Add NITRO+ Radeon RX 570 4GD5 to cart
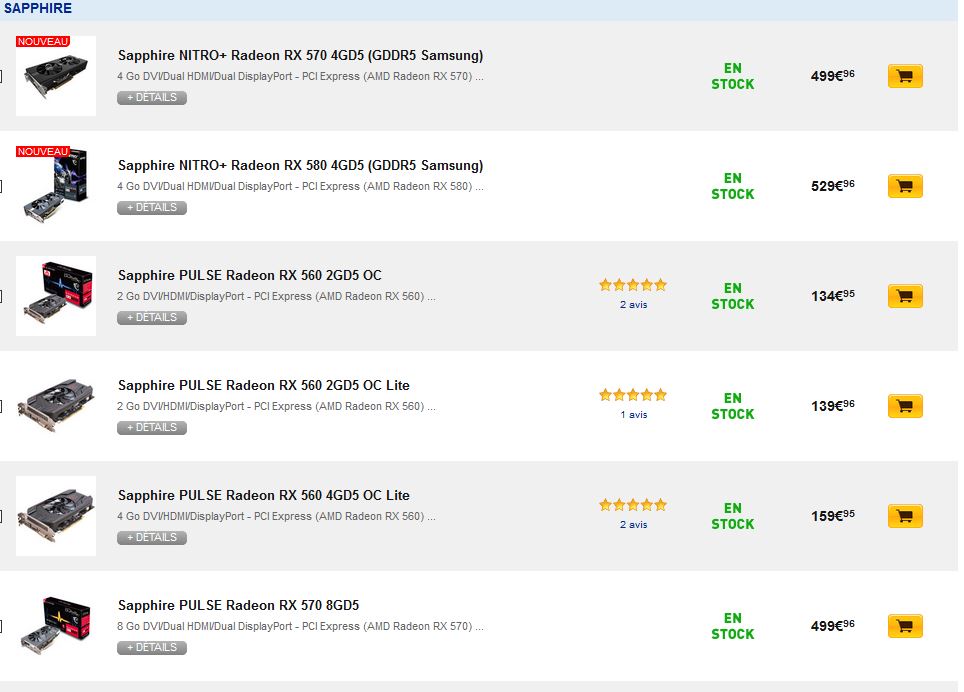The image size is (964, 692). pyautogui.click(x=905, y=76)
